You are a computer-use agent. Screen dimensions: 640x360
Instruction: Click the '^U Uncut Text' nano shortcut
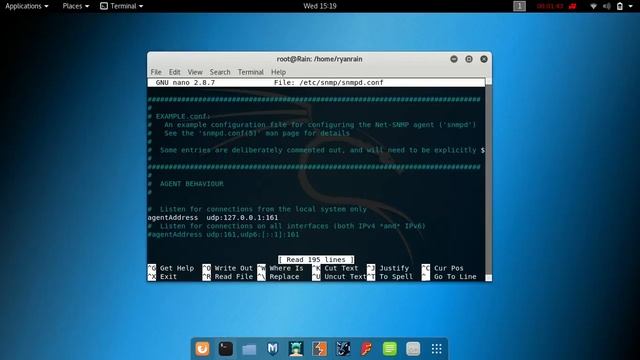pos(339,277)
